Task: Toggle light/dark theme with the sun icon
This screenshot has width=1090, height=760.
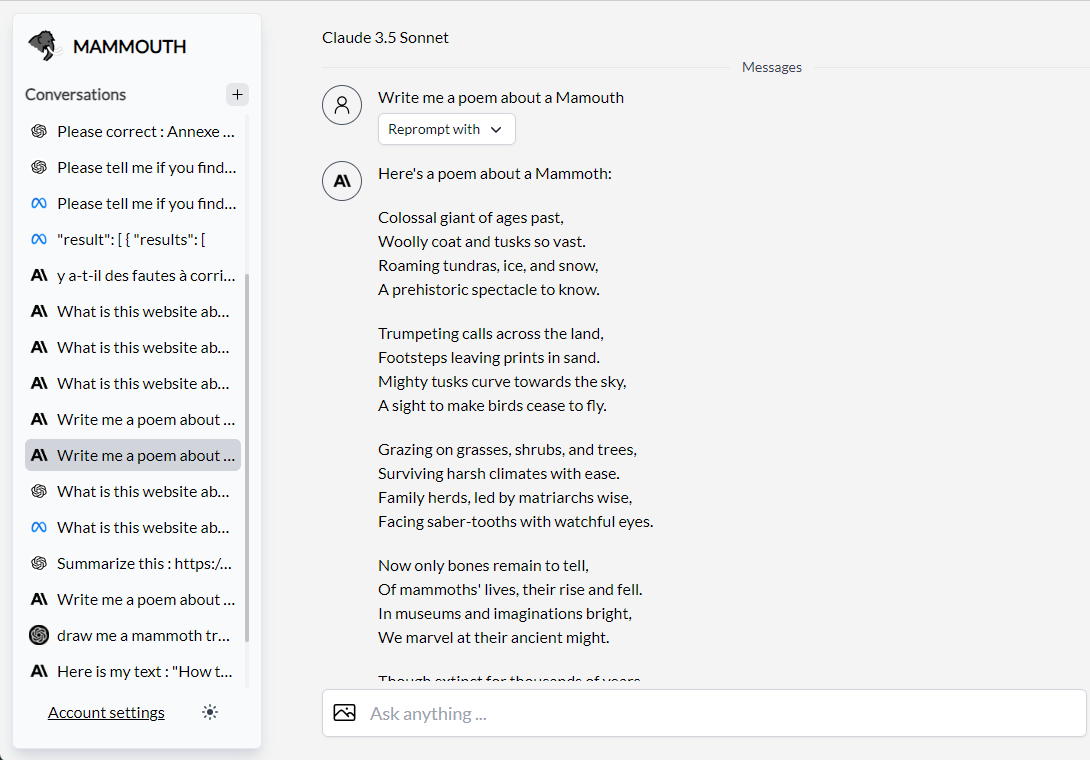Action: [209, 712]
